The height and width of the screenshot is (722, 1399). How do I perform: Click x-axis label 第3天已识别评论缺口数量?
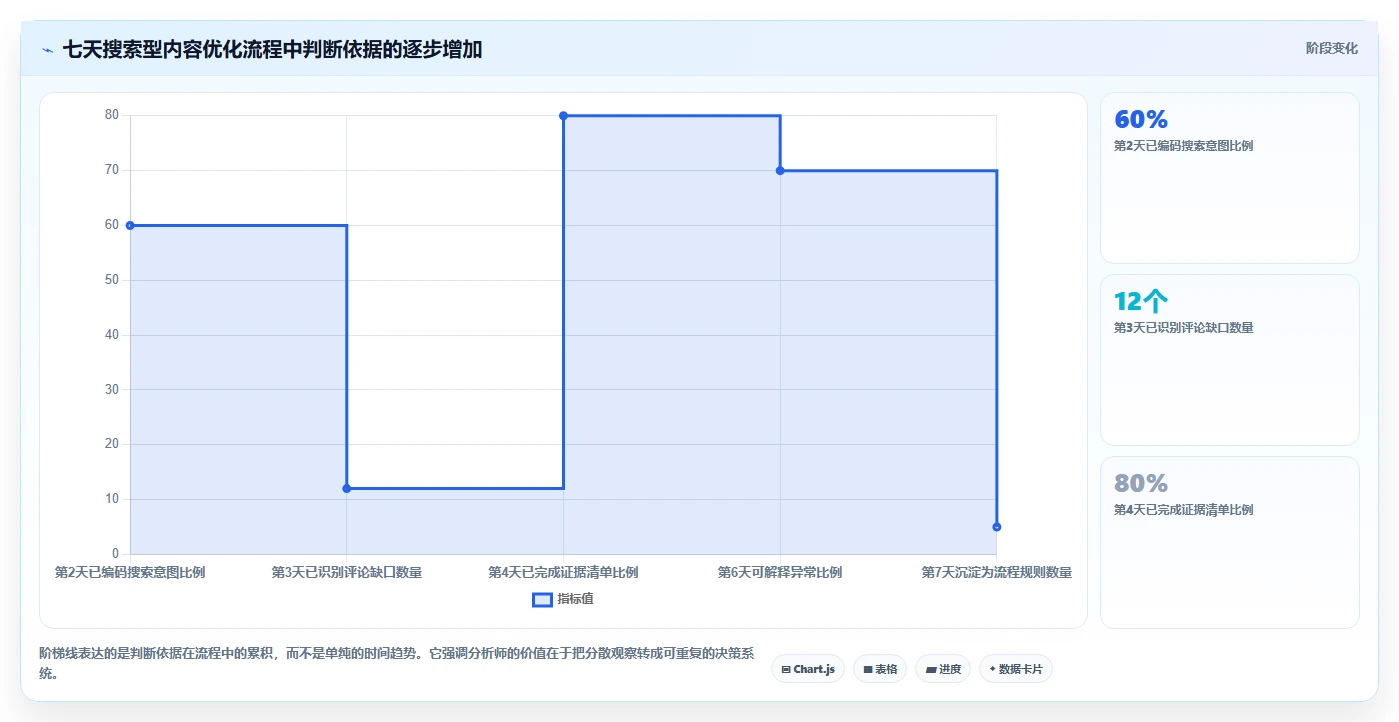347,573
